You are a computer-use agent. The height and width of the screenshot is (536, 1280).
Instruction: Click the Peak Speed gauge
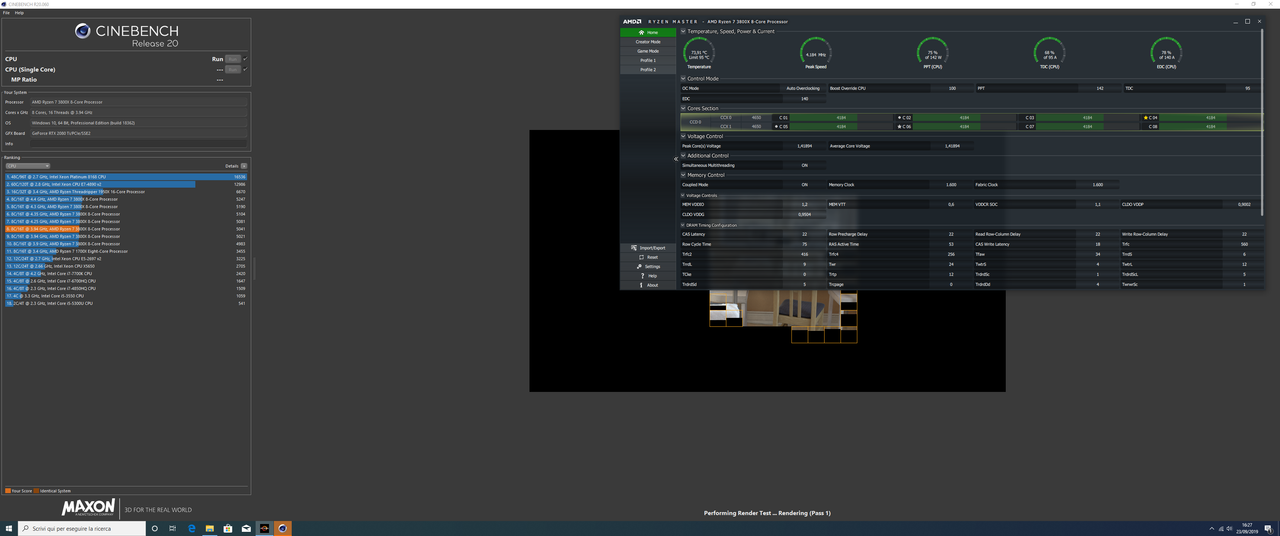(x=816, y=52)
